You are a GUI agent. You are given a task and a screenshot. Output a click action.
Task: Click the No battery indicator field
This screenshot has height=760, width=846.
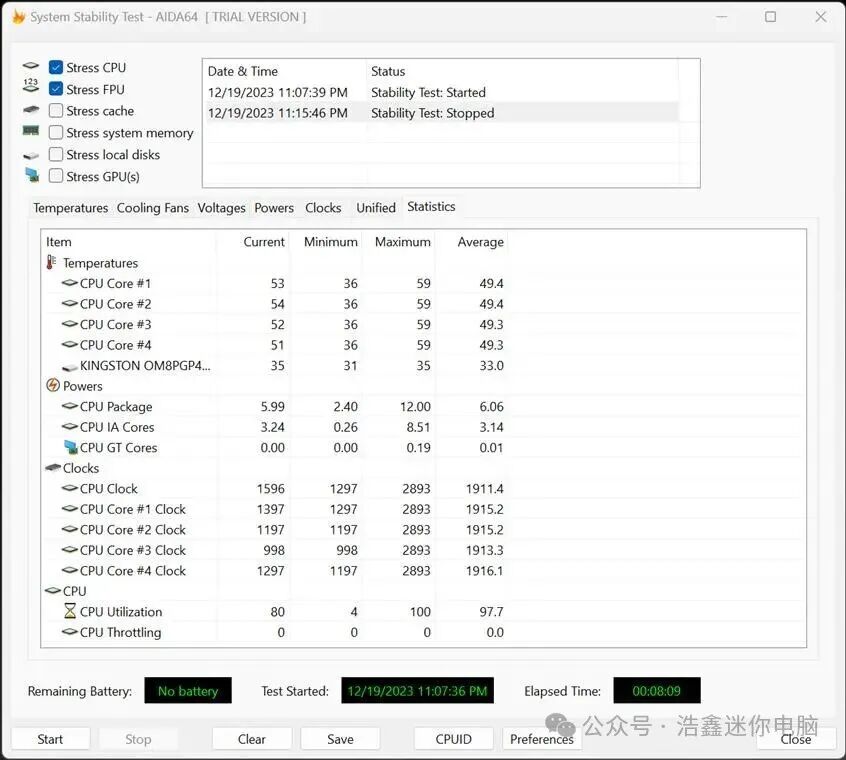188,690
